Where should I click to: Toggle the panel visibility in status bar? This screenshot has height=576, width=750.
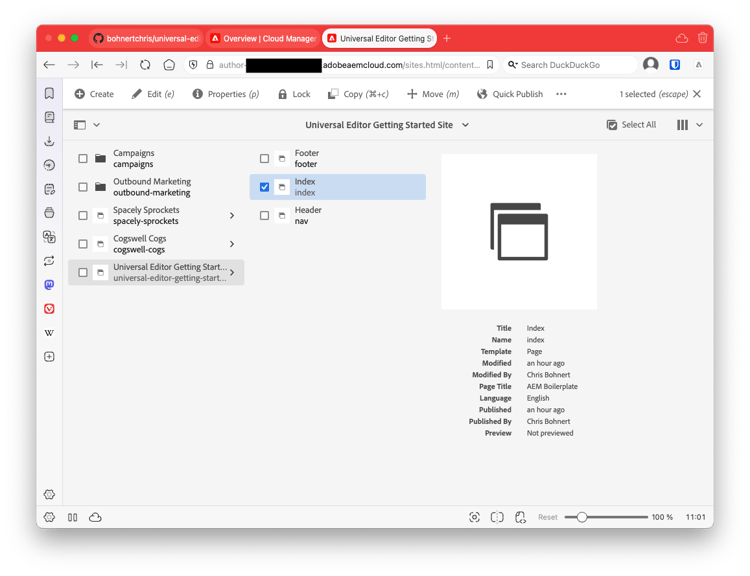pos(73,517)
